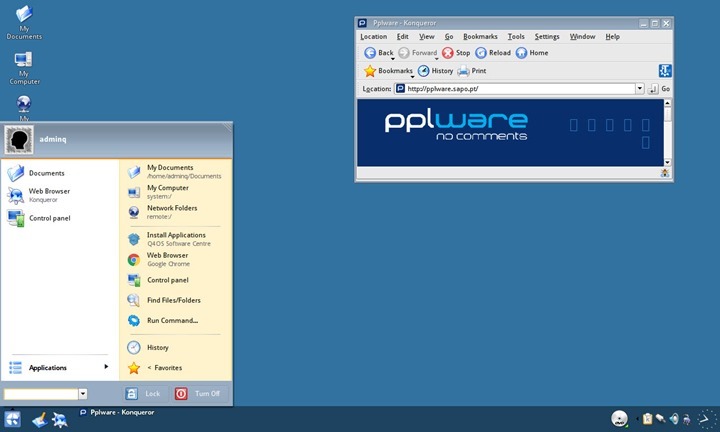Open My Computer system:/ entry
The height and width of the screenshot is (432, 720).
pos(175,191)
